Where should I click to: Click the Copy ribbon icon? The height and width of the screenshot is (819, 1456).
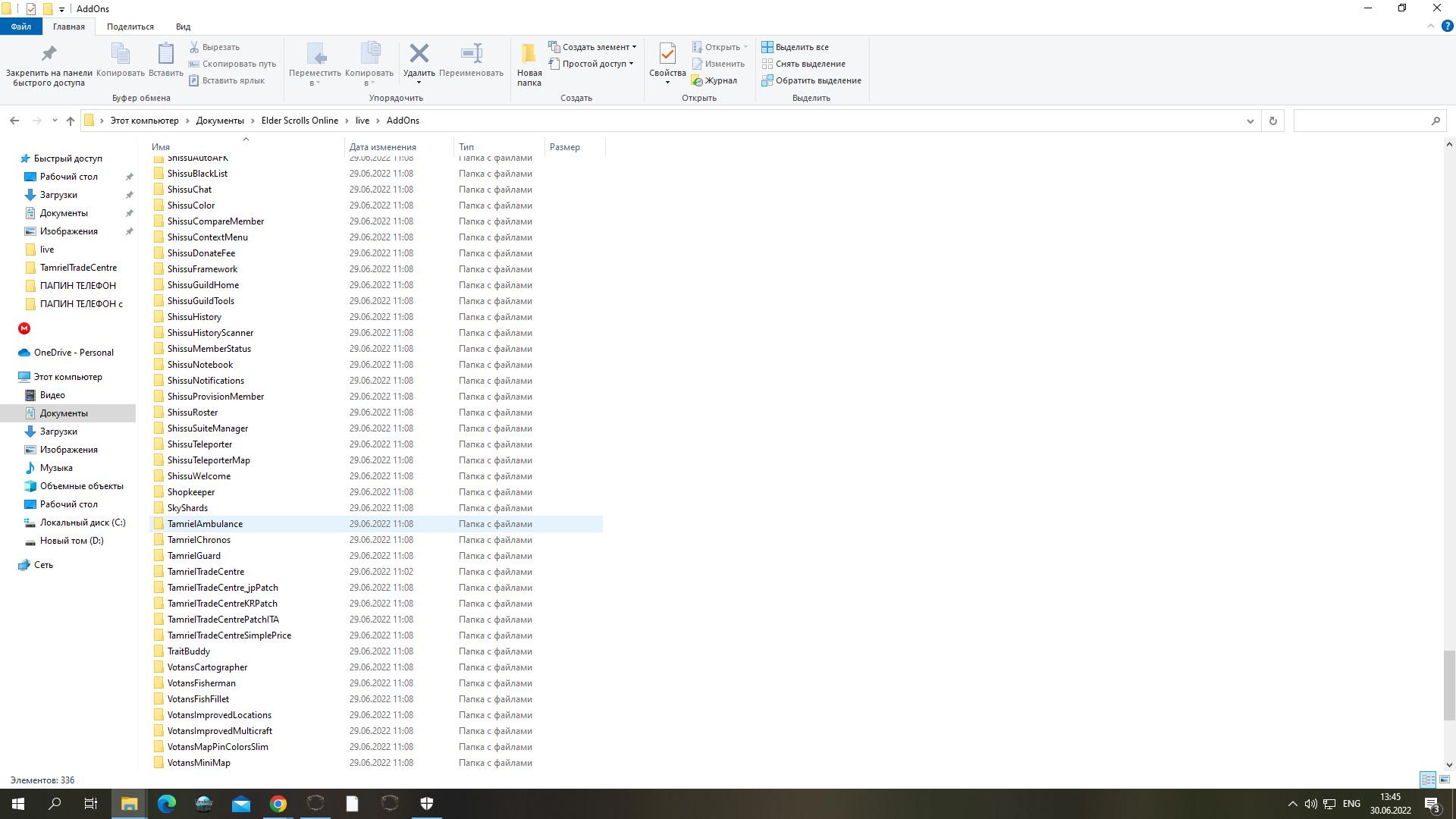pos(121,54)
